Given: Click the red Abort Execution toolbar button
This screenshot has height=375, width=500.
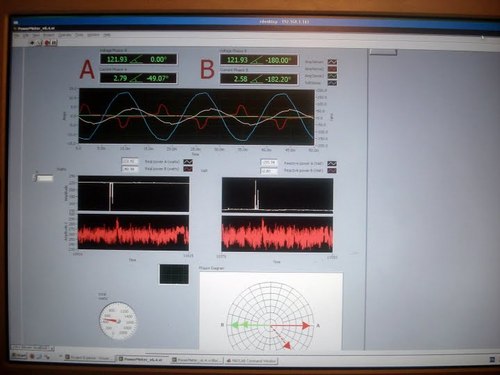Looking at the screenshot, I should tap(47, 43).
